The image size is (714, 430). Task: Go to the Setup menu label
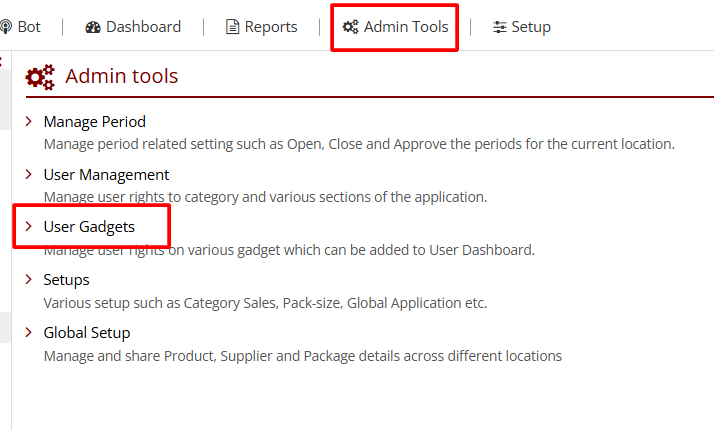[531, 27]
